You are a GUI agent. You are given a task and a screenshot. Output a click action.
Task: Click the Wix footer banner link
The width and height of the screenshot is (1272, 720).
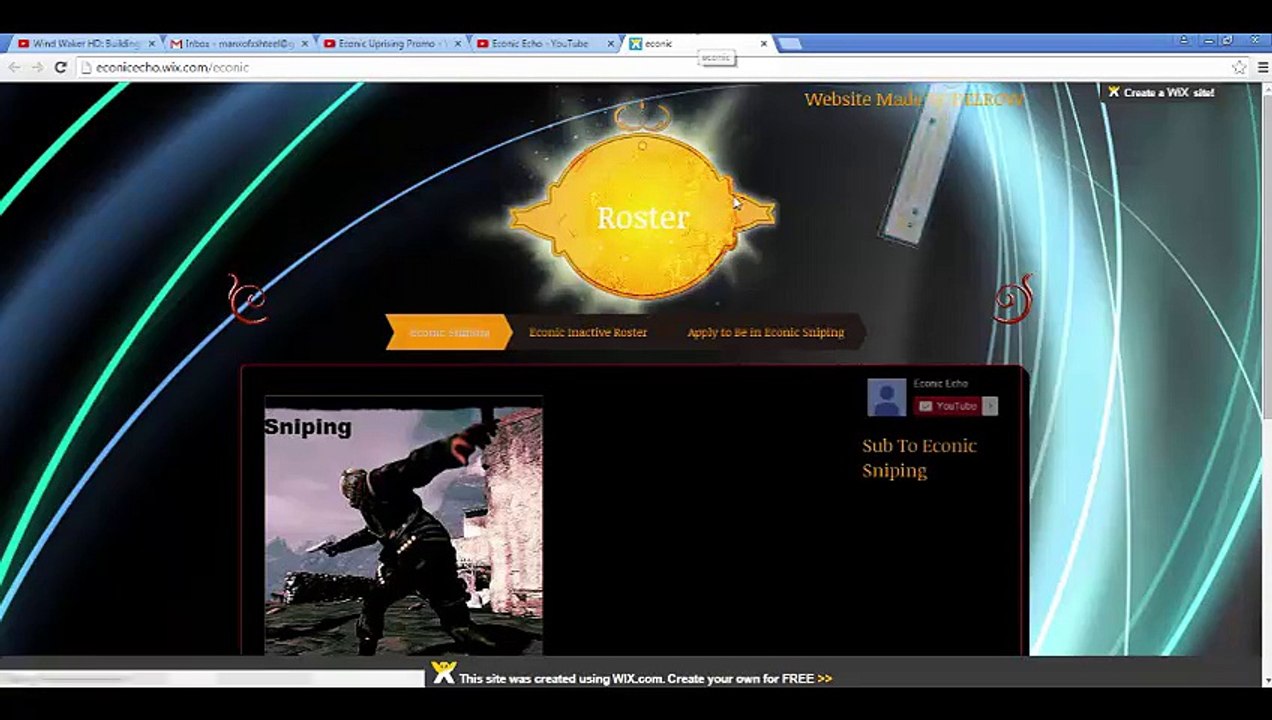(645, 678)
